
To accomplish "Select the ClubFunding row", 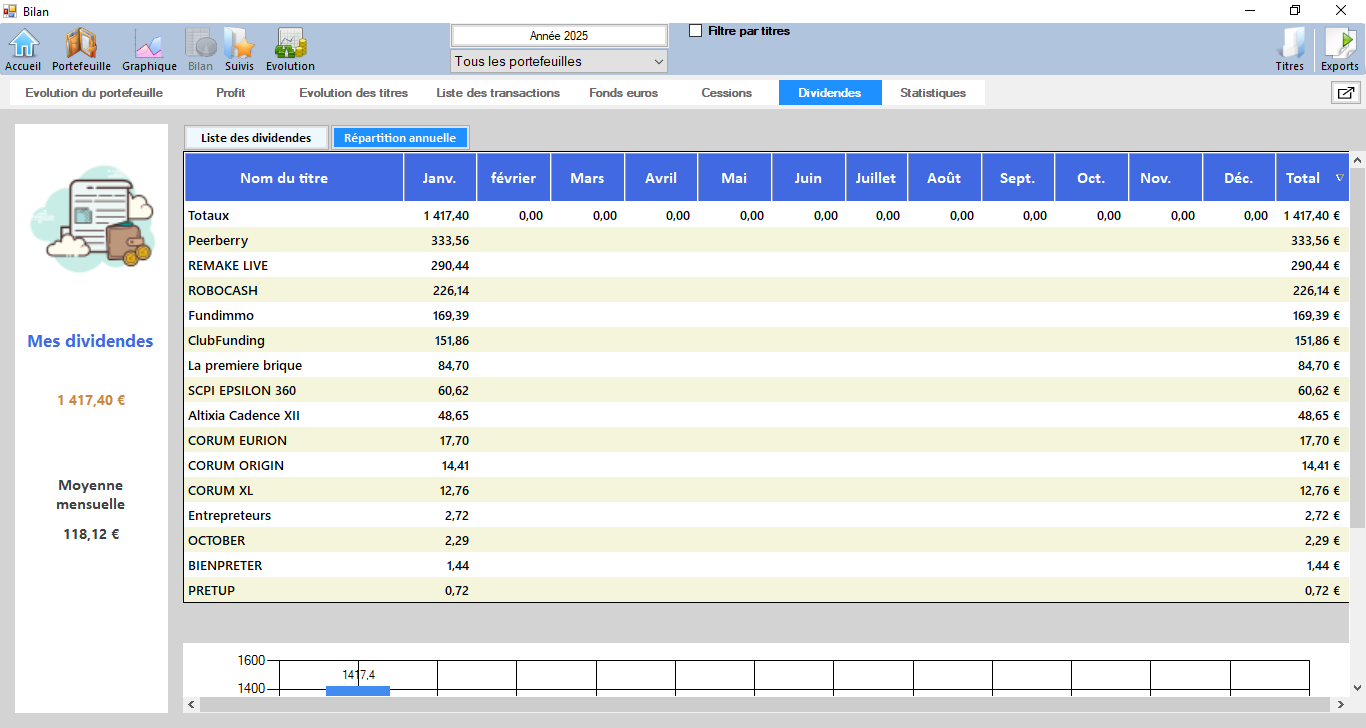I will pyautogui.click(x=767, y=340).
